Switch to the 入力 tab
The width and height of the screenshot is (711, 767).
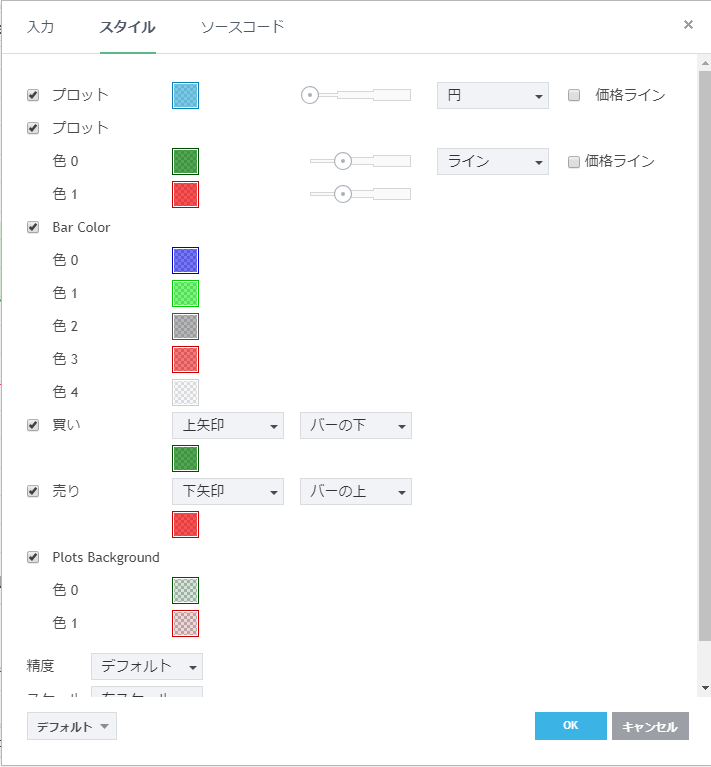[x=41, y=27]
